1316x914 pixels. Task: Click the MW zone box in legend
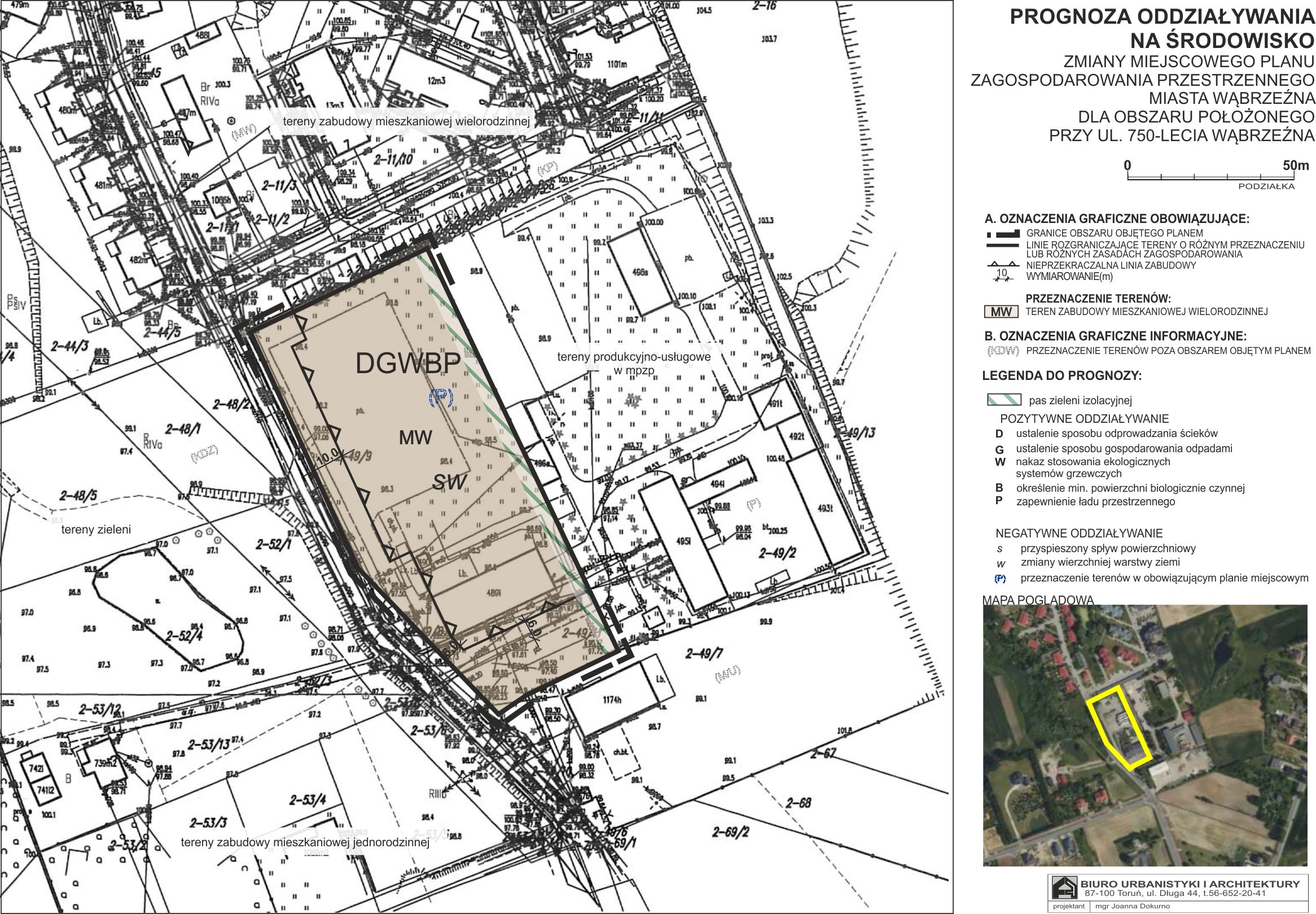(x=1001, y=312)
